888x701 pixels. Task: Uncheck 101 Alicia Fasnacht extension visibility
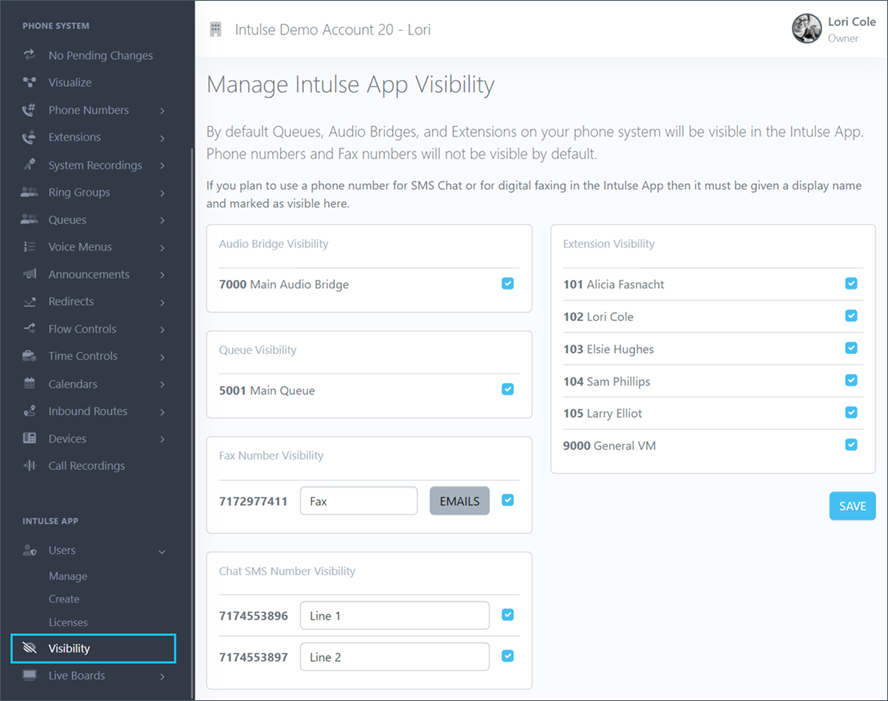[x=851, y=284]
